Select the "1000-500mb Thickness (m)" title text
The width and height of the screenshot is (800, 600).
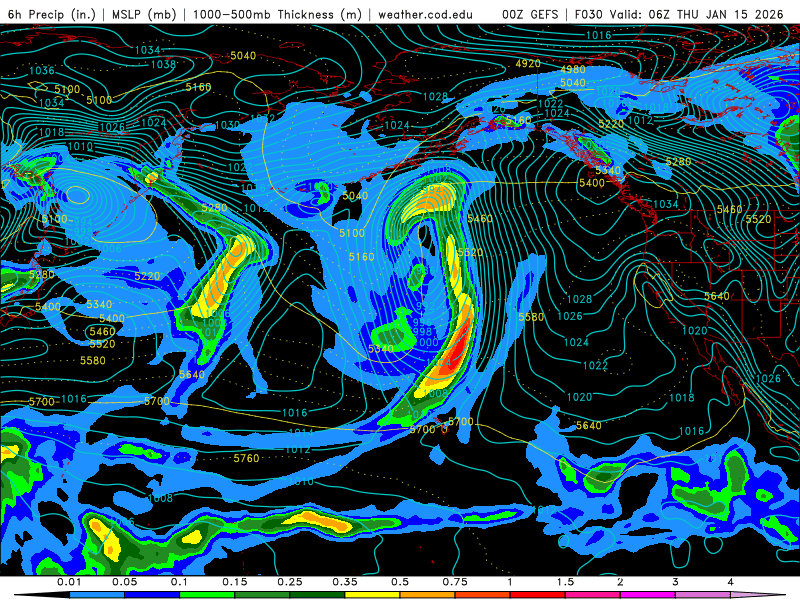pyautogui.click(x=277, y=14)
